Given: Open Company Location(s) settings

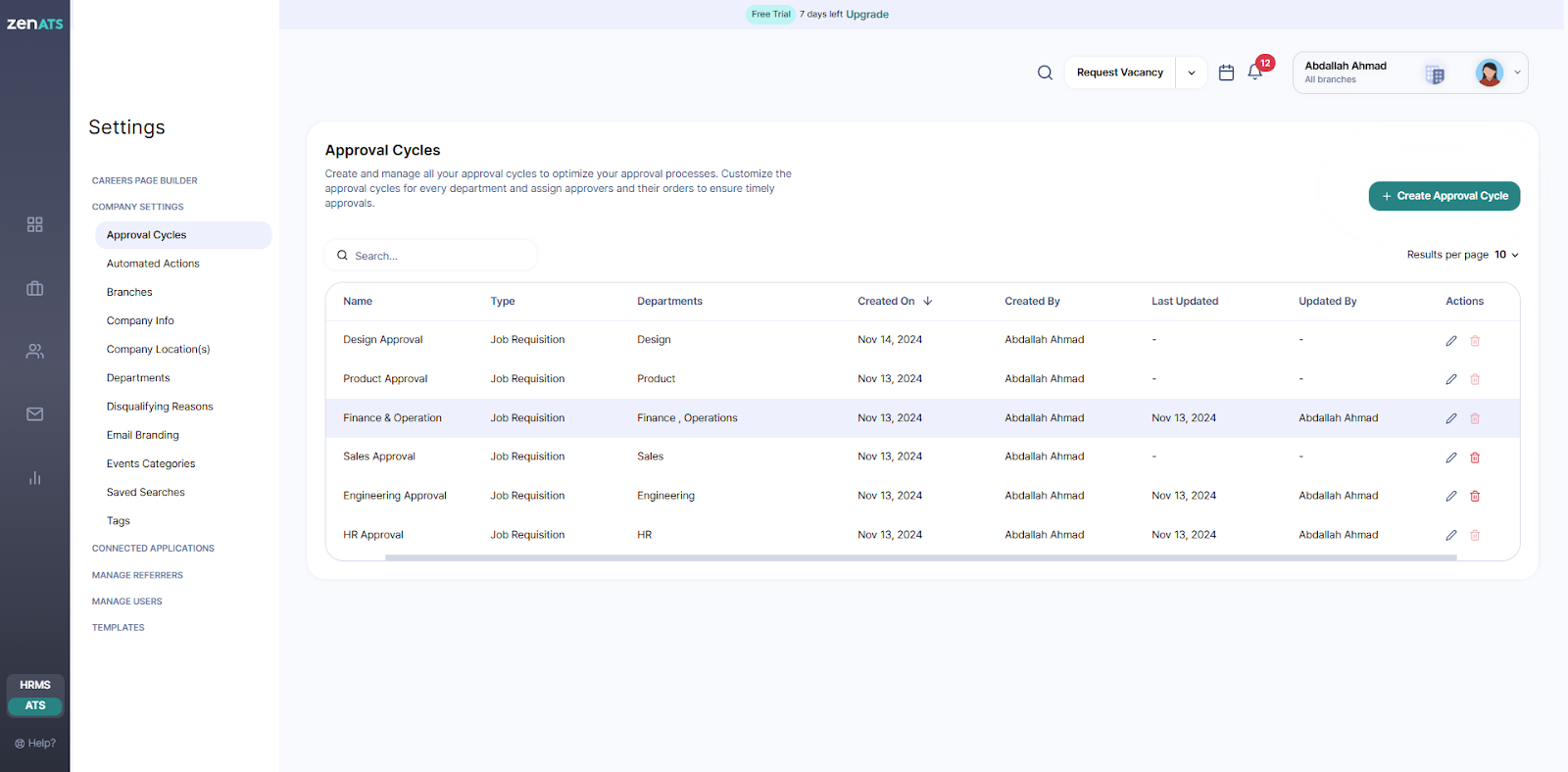Looking at the screenshot, I should pyautogui.click(x=159, y=349).
